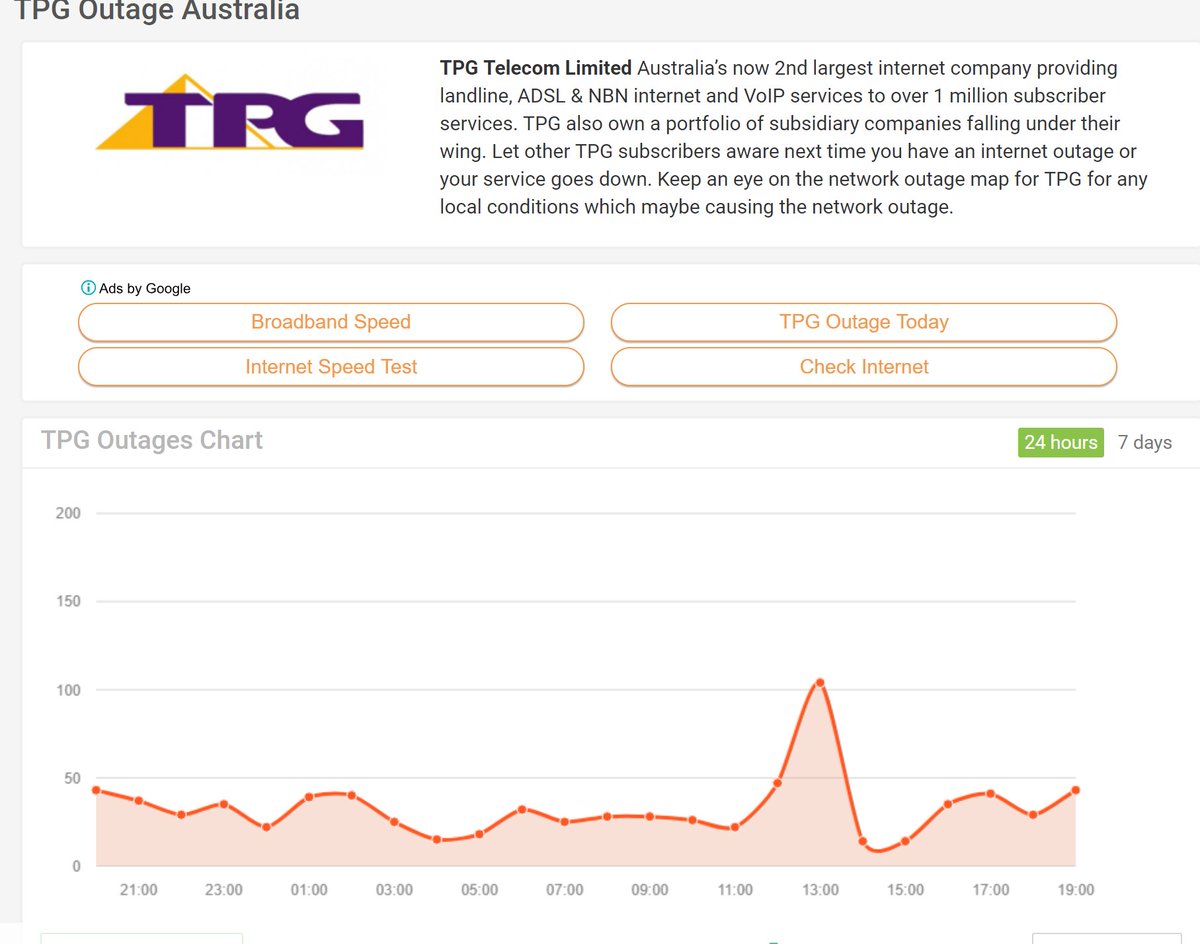Select the data point at 11:00
This screenshot has height=944, width=1200.
735,827
